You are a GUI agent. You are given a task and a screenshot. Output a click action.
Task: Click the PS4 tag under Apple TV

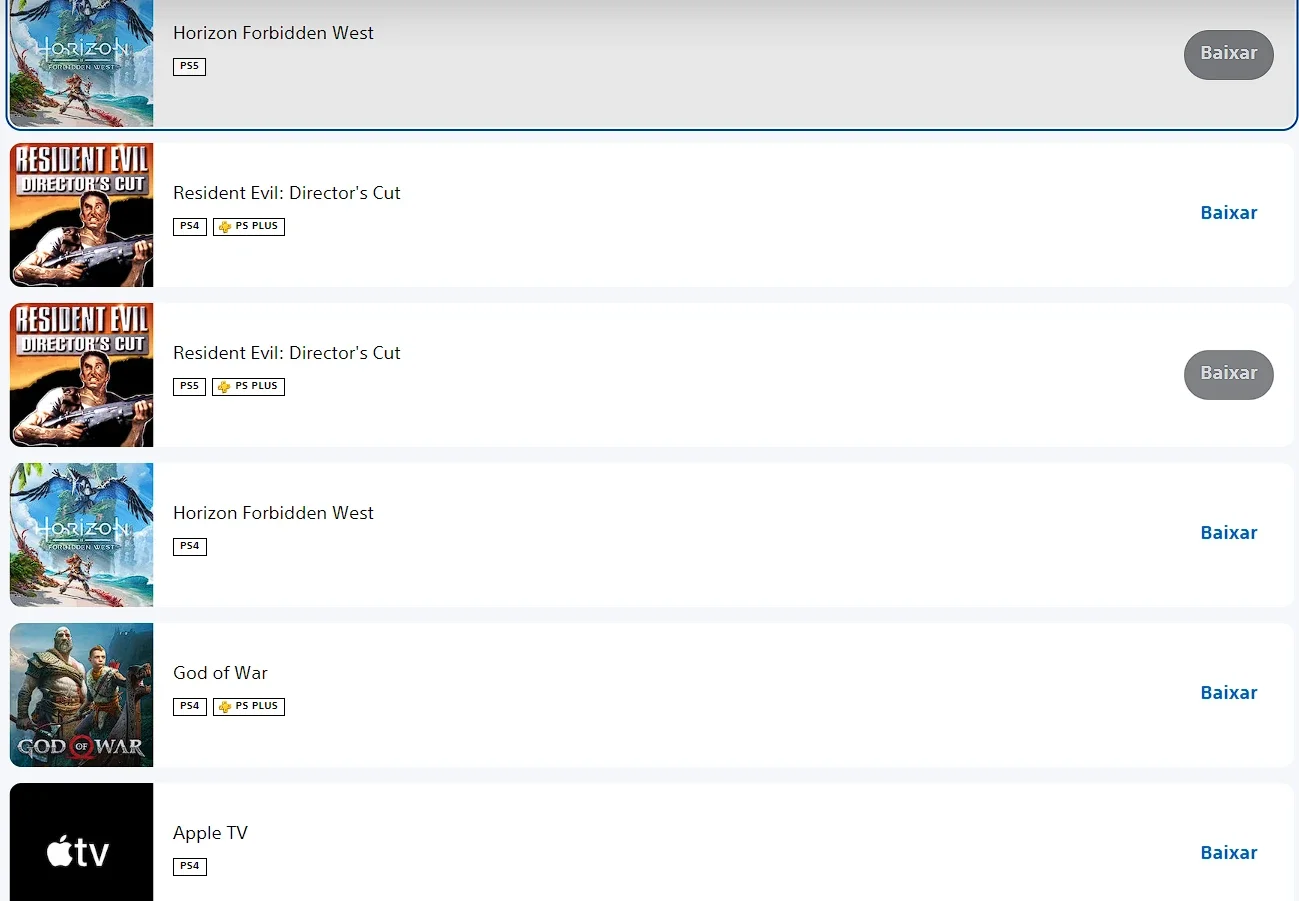[189, 867]
